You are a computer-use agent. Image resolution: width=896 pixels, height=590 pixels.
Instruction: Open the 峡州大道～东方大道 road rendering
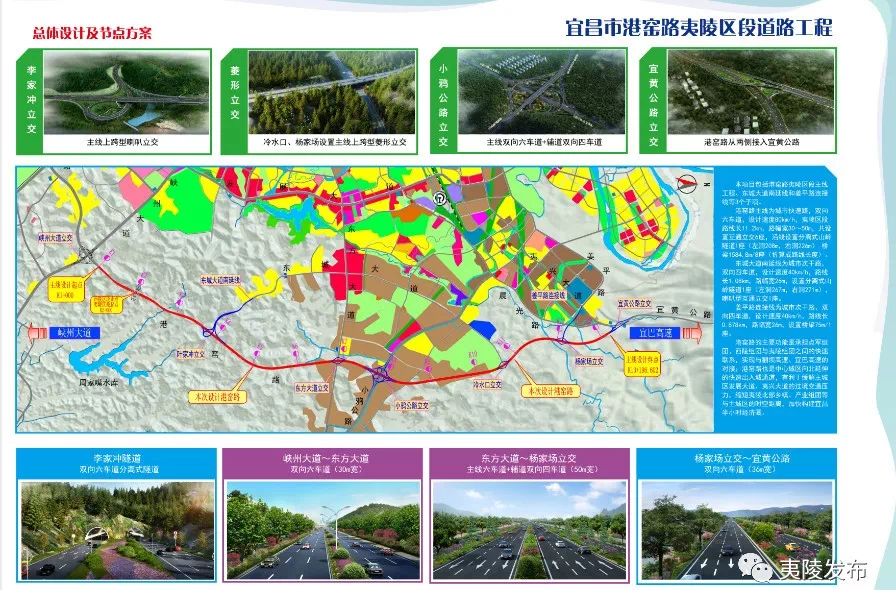(x=323, y=529)
